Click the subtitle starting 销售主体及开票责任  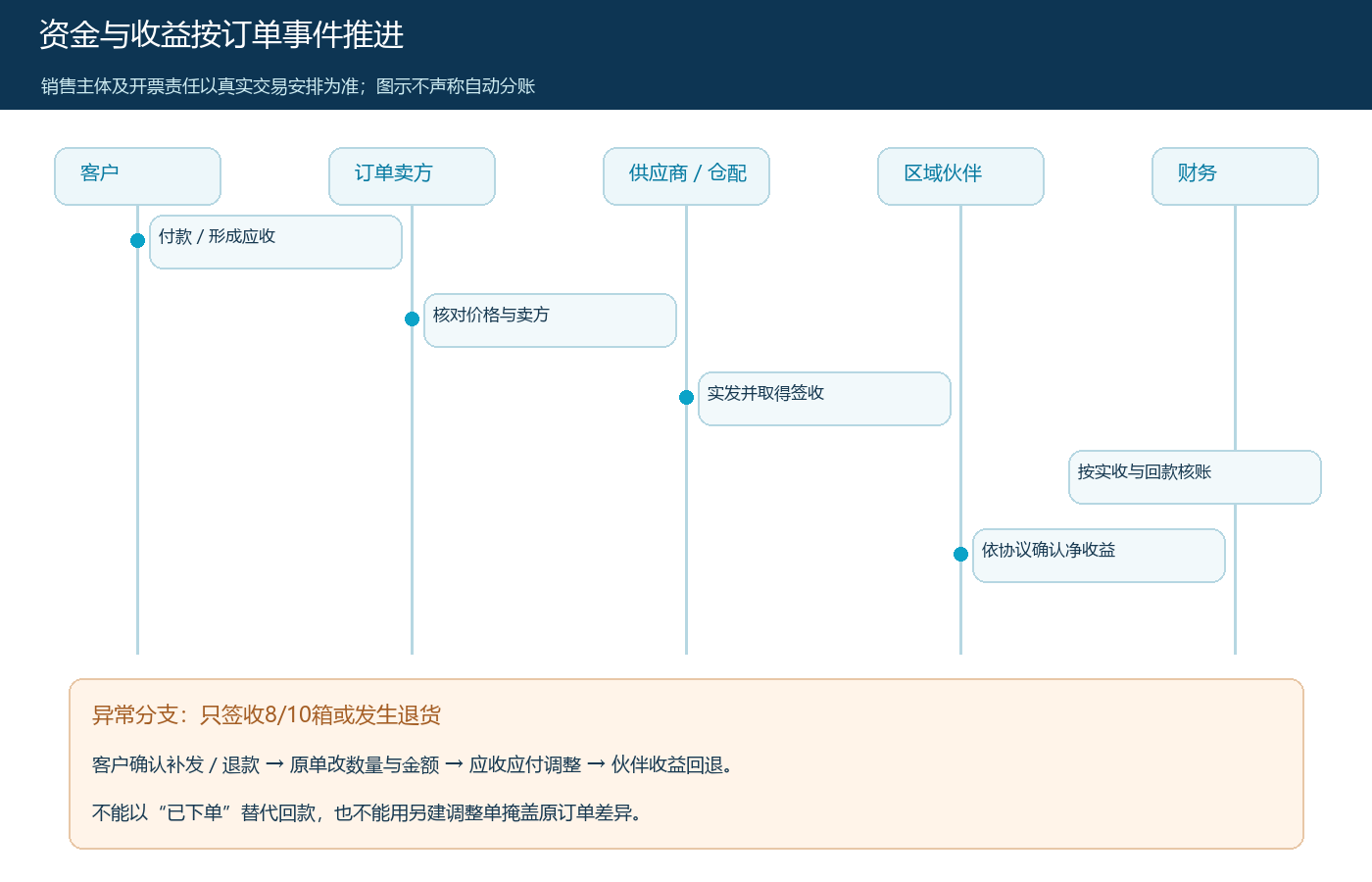[288, 86]
